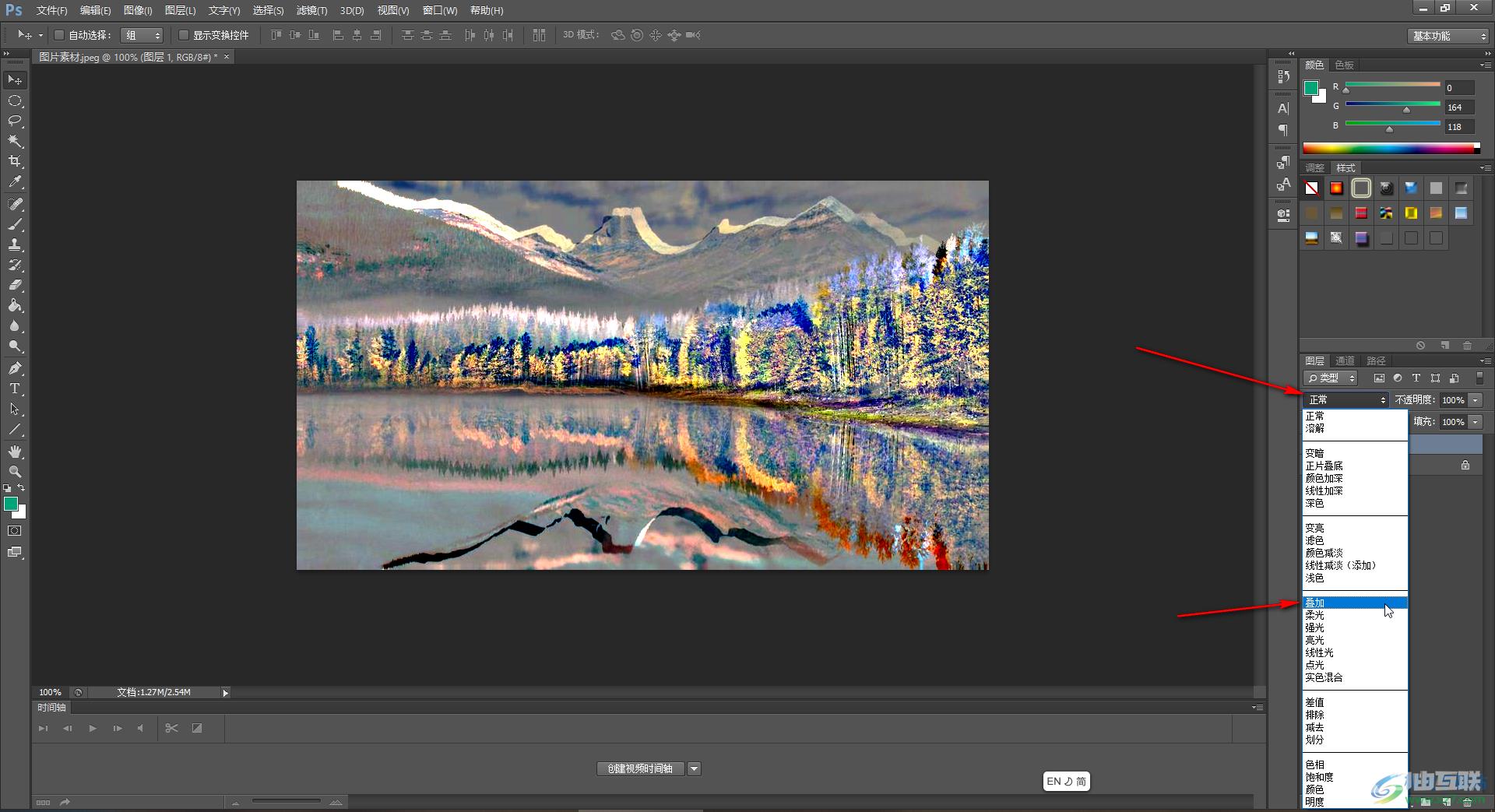Open the 填充 fill slider arrow
The width and height of the screenshot is (1495, 812).
coord(1475,422)
